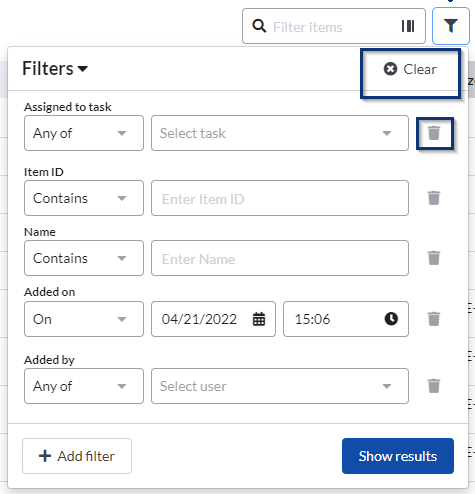The image size is (475, 494).
Task: Open the Added on 'On' operator dropdown
Action: [84, 319]
